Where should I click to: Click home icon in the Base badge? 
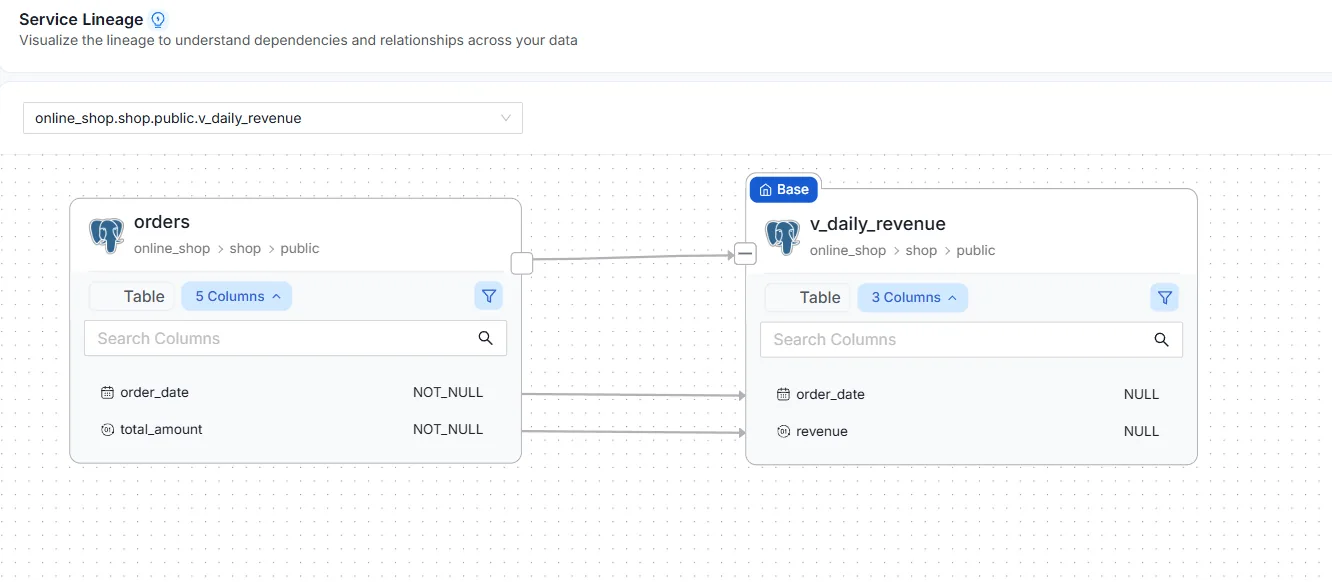tap(766, 190)
